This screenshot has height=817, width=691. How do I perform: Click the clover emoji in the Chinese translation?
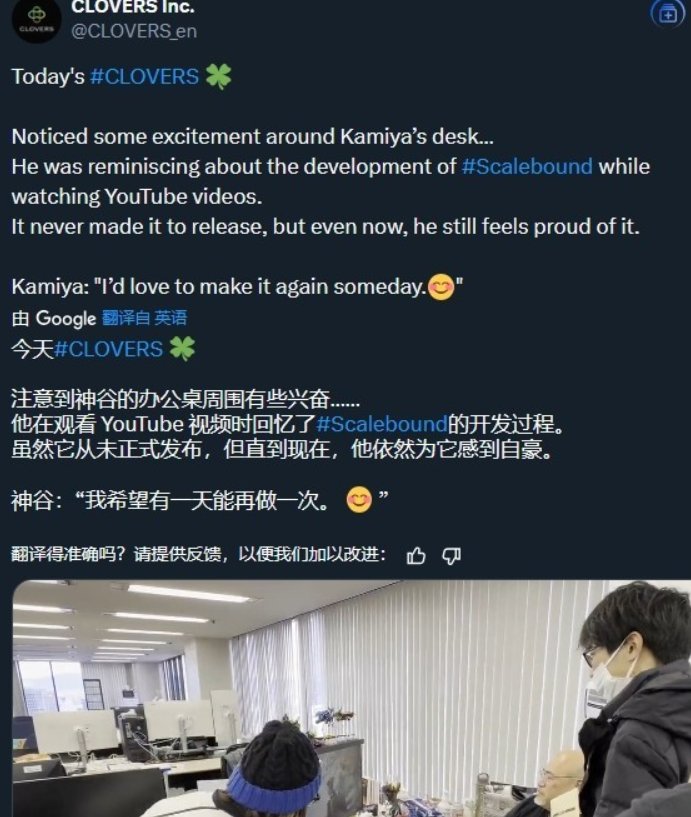[x=182, y=349]
